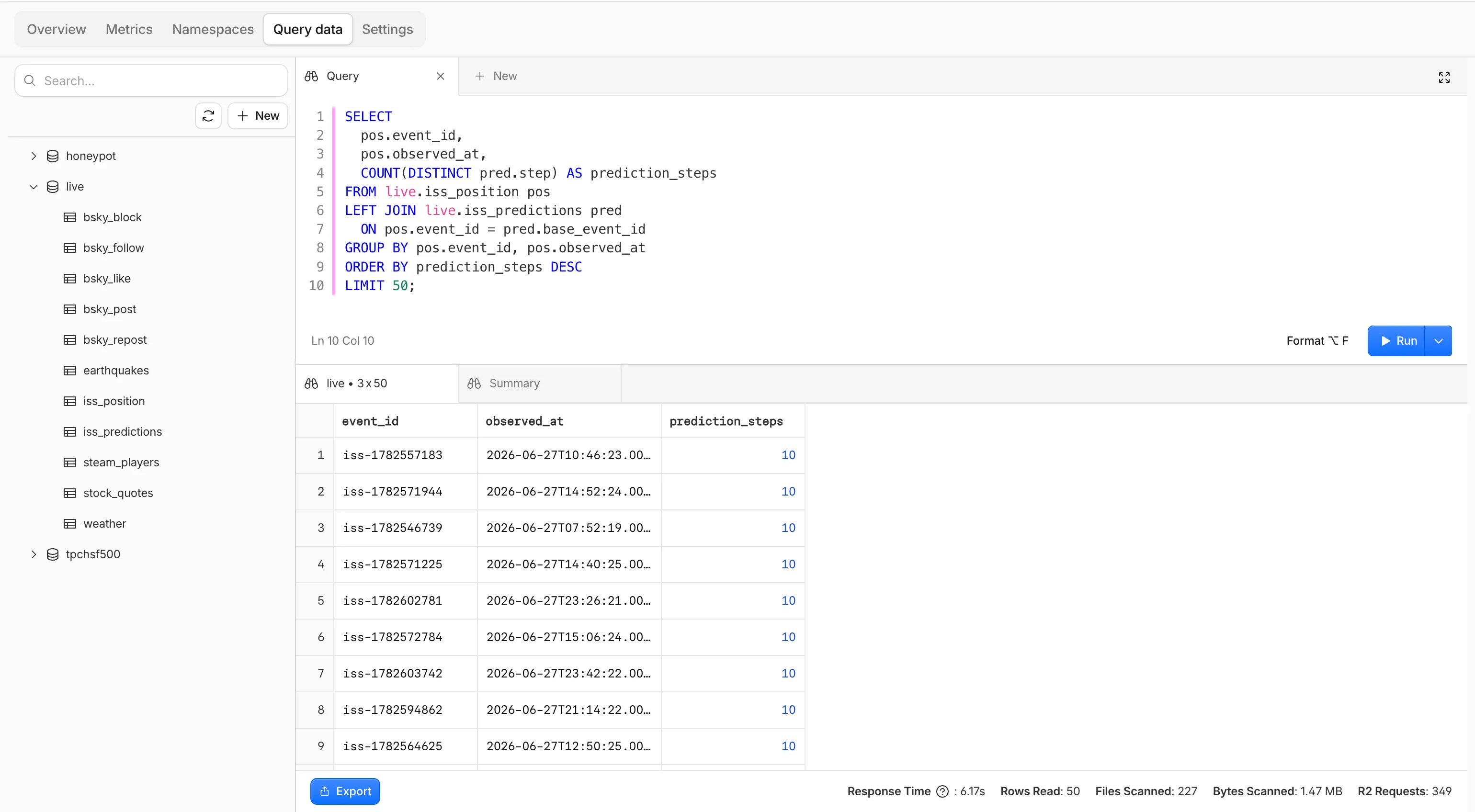Select the stock_quotes table label
The height and width of the screenshot is (812, 1475).
point(118,493)
